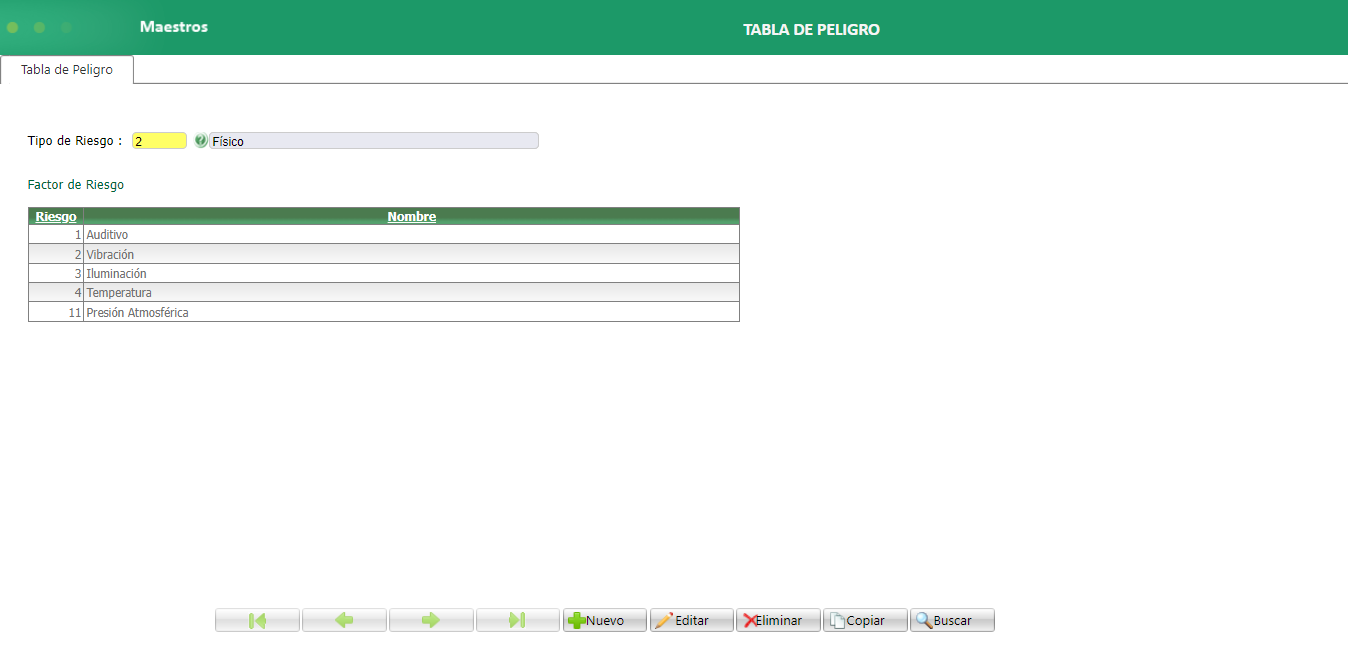Image resolution: width=1348 pixels, height=657 pixels.
Task: Select the Auditivo row
Action: [x=384, y=234]
